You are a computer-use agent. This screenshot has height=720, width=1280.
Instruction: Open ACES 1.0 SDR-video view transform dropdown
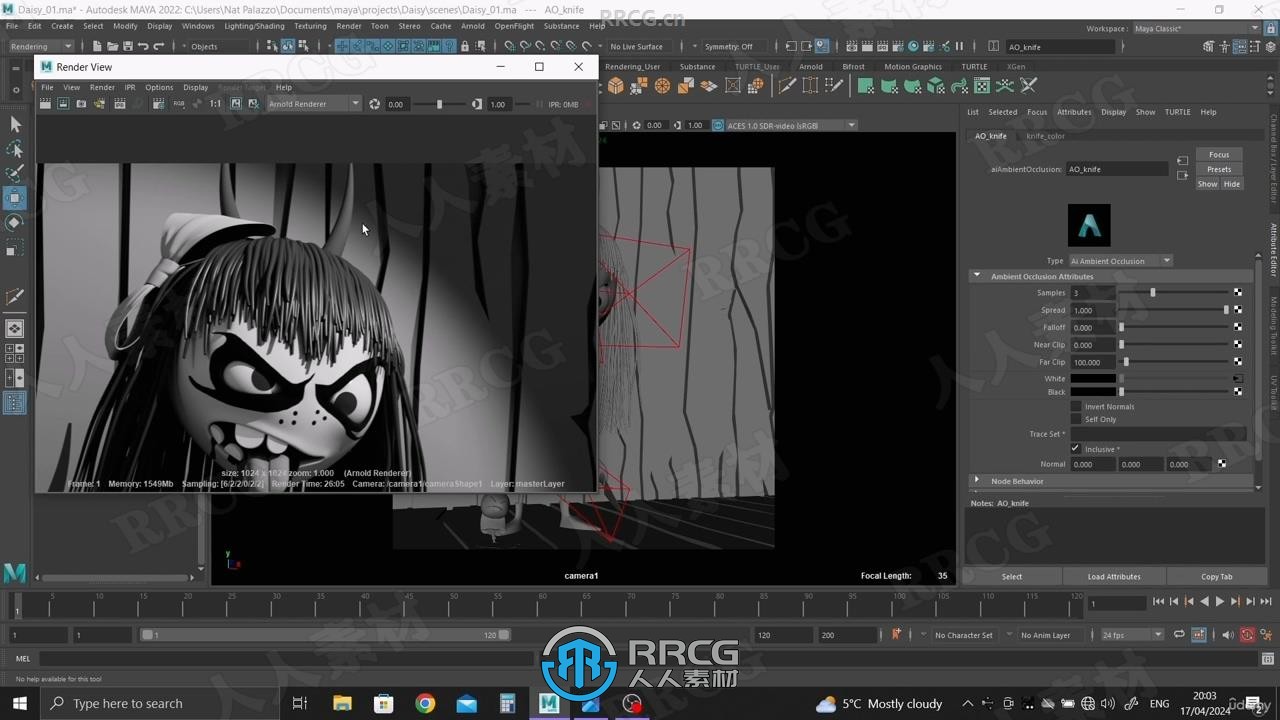[785, 125]
